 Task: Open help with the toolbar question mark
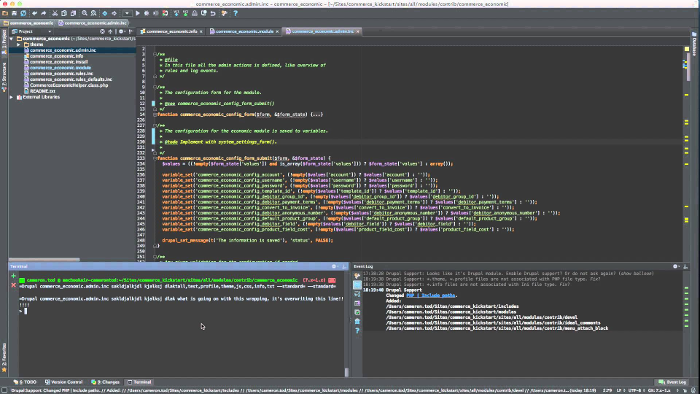tap(235, 13)
